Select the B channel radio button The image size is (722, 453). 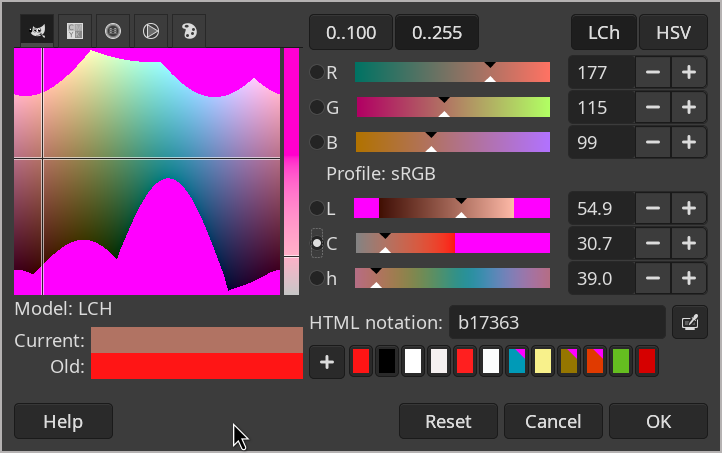pyautogui.click(x=317, y=142)
